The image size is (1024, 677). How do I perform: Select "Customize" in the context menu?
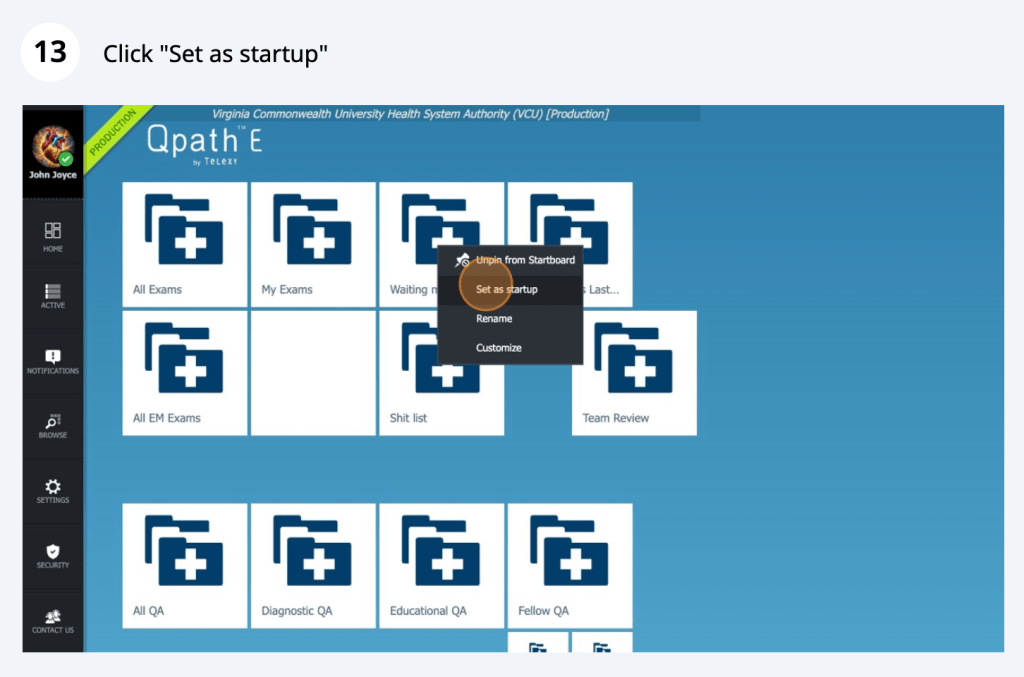[x=498, y=348]
